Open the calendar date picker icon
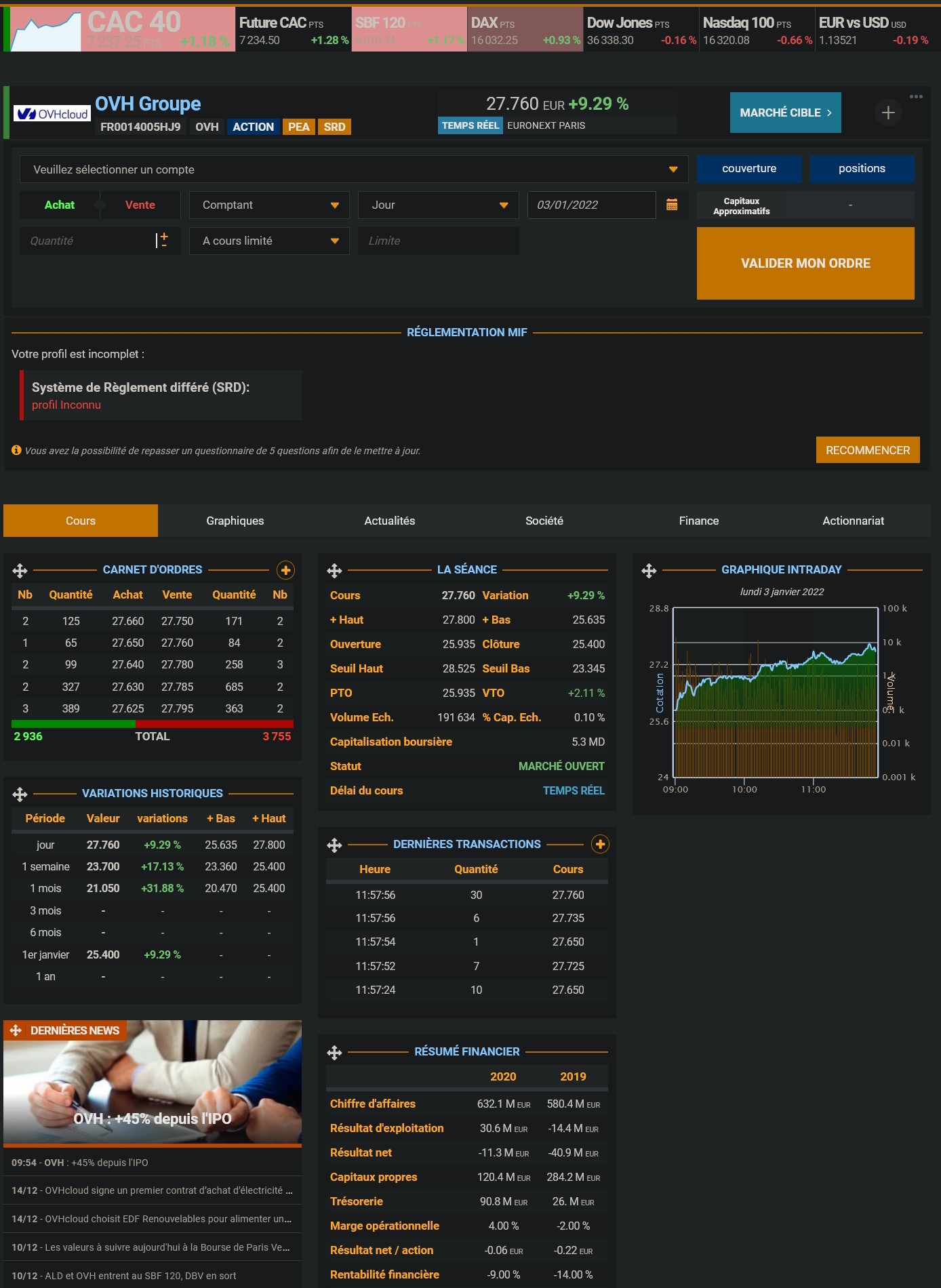This screenshot has height=1288, width=941. click(x=672, y=205)
